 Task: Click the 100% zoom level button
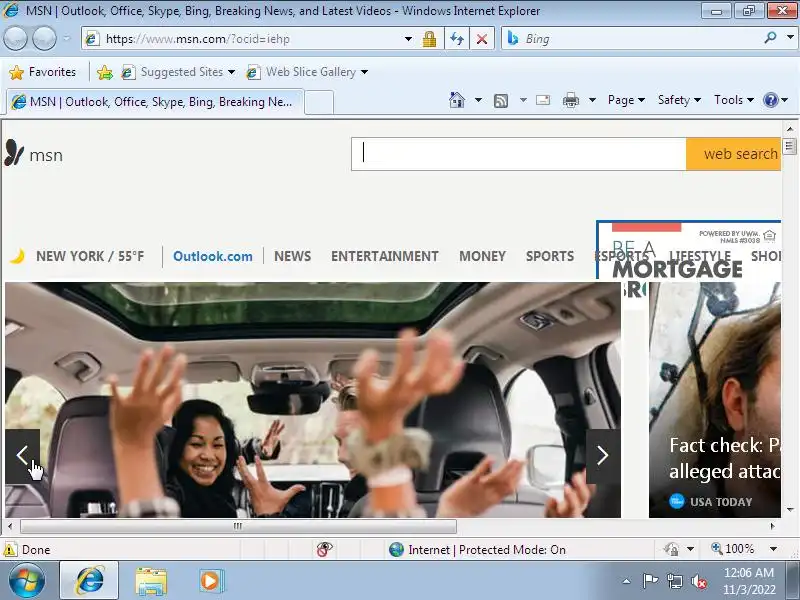(733, 549)
